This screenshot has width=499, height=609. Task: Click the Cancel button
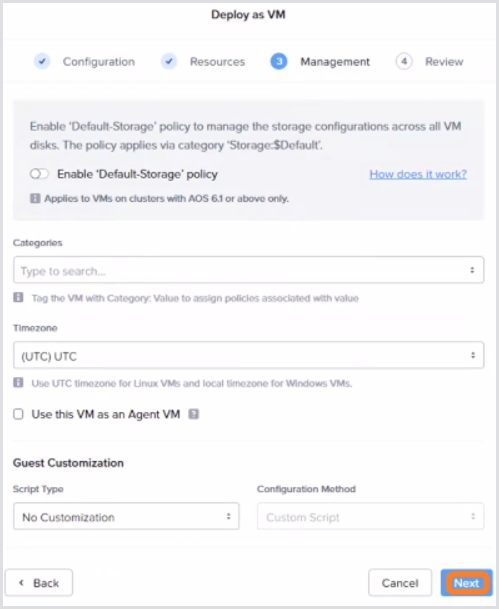click(x=400, y=583)
